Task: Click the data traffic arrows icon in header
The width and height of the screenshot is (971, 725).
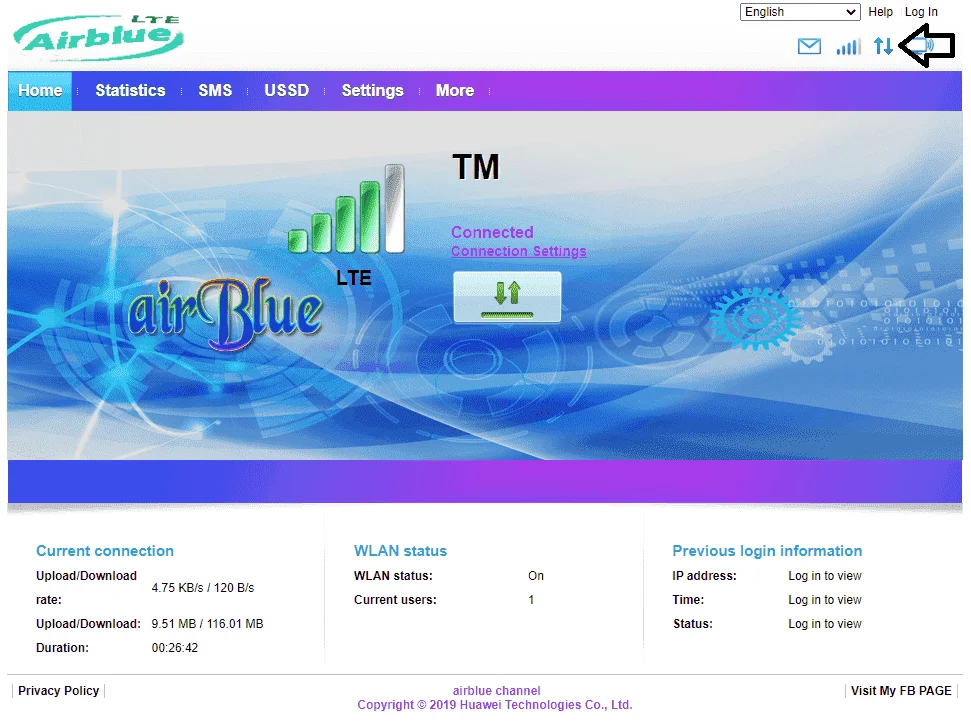Action: (x=883, y=46)
